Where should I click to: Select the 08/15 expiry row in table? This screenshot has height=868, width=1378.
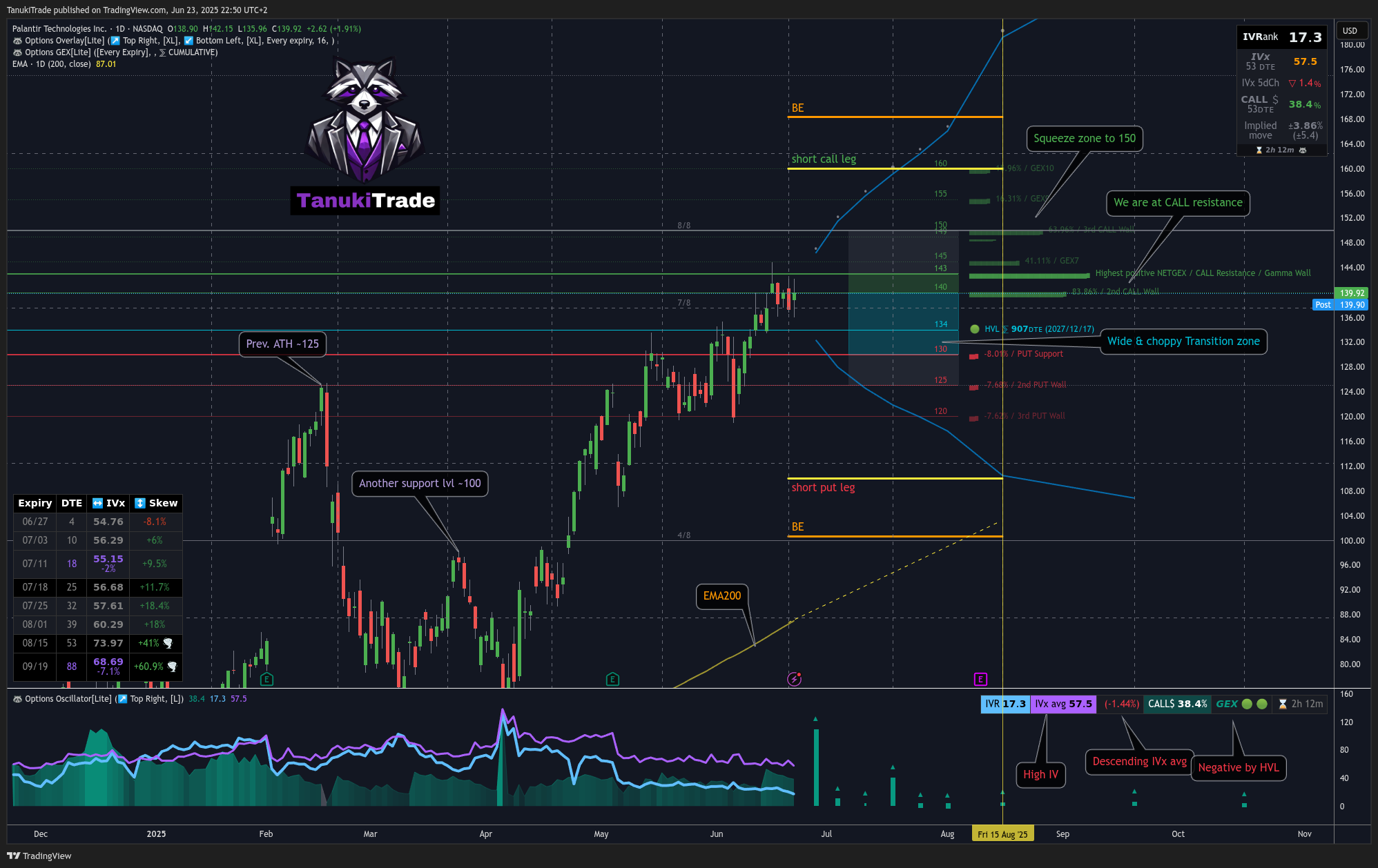point(97,643)
